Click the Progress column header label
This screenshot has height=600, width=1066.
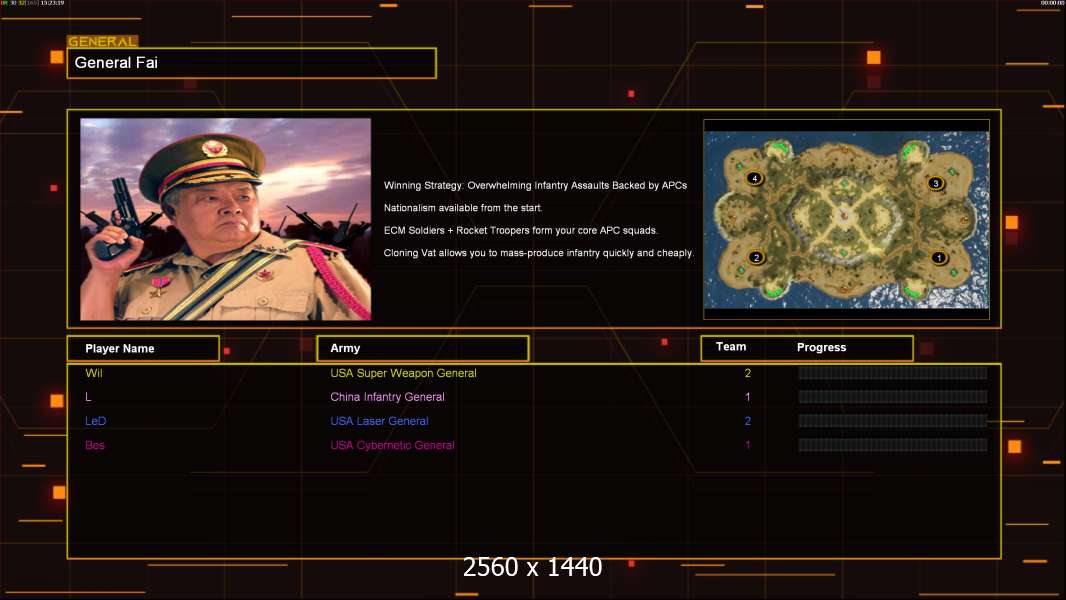pyautogui.click(x=821, y=347)
